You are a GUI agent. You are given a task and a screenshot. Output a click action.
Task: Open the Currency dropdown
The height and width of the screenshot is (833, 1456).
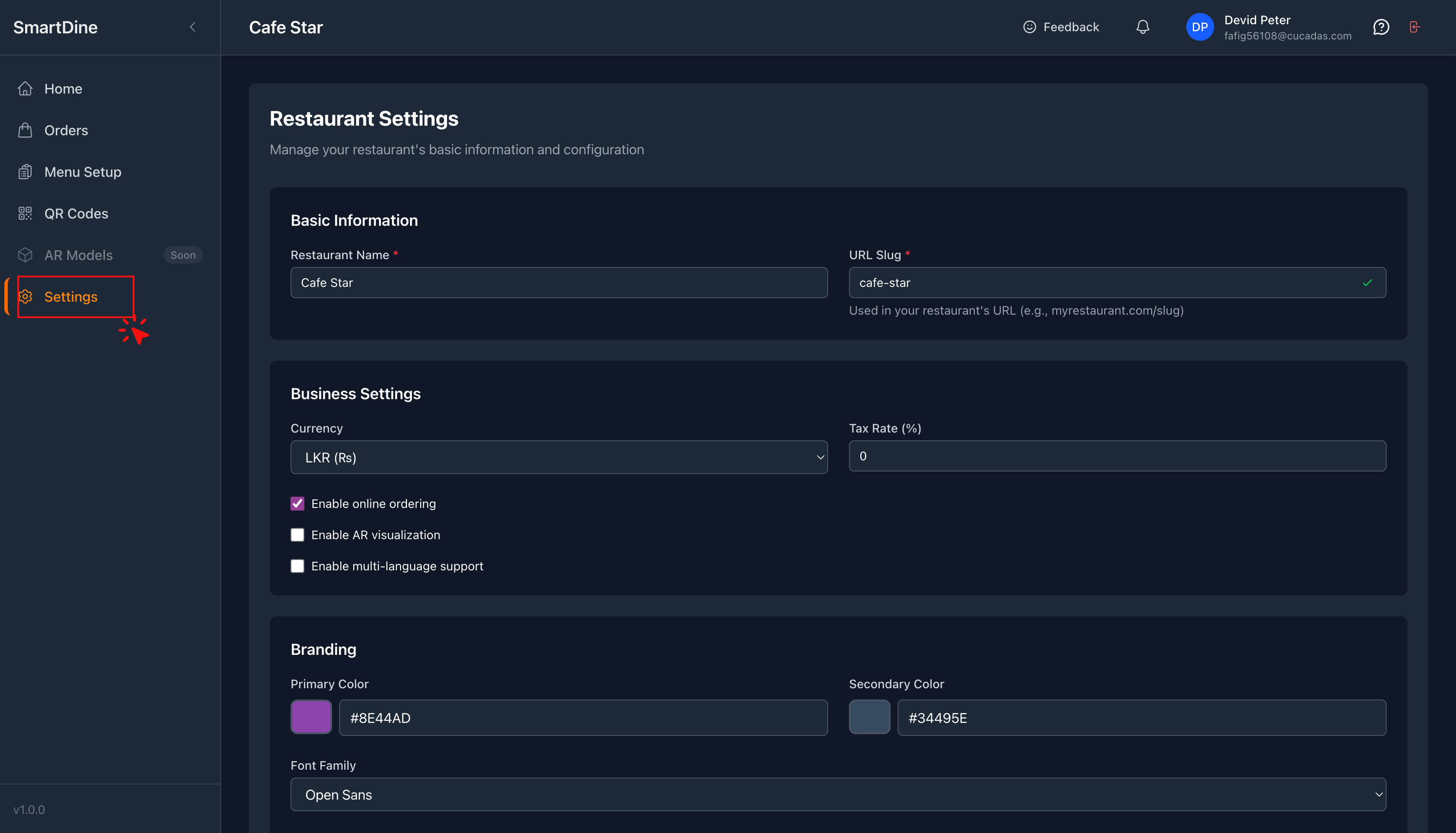558,457
